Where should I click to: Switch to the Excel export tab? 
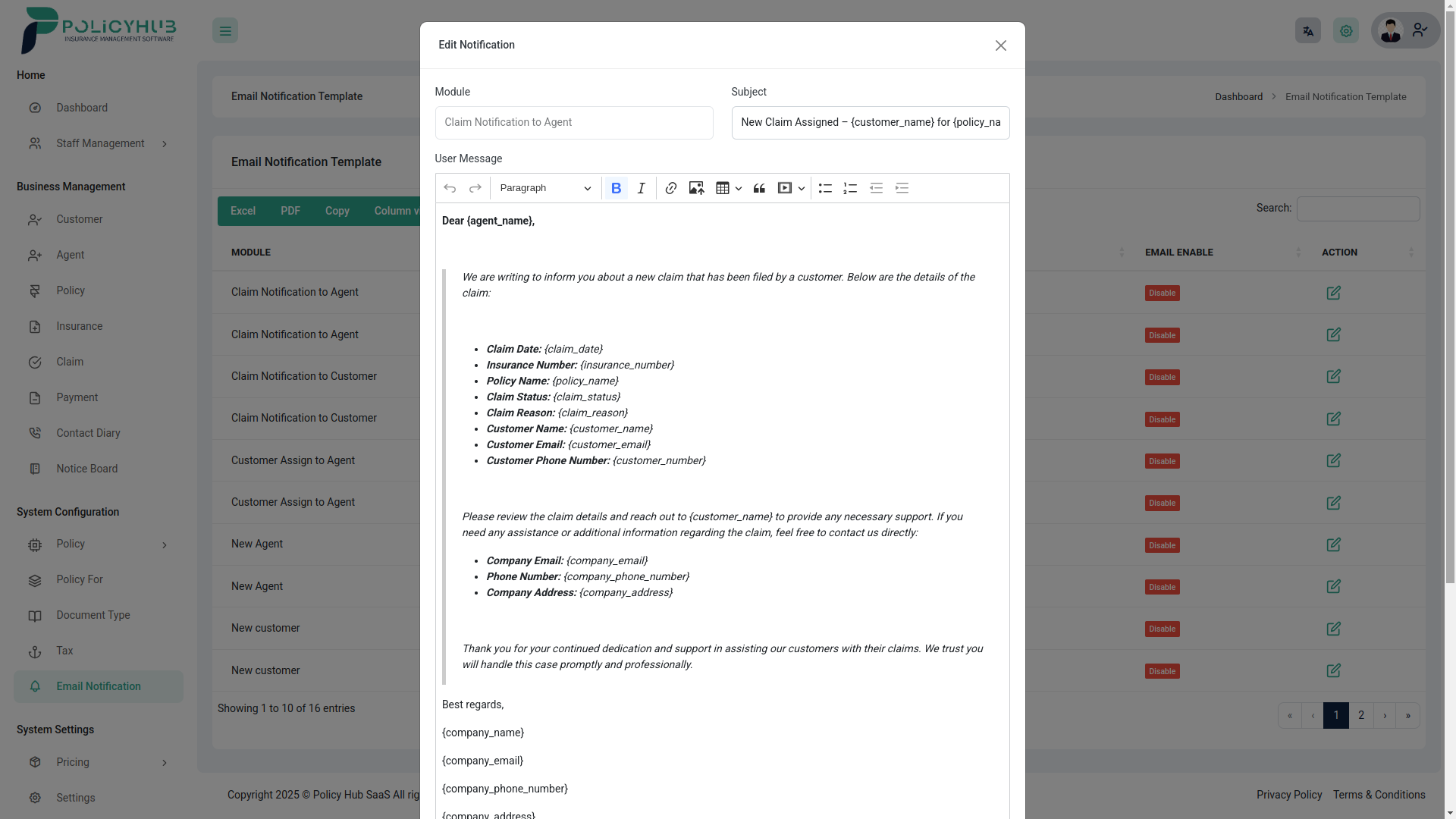point(242,211)
